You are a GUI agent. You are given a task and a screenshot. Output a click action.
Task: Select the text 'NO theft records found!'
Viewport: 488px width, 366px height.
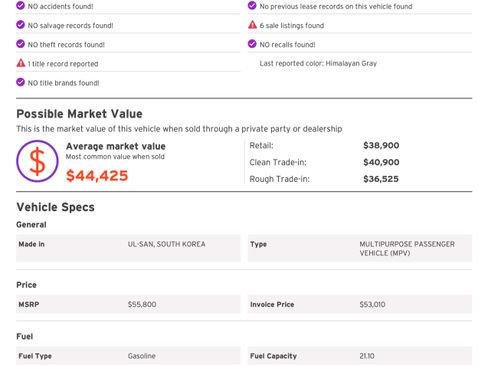[66, 45]
